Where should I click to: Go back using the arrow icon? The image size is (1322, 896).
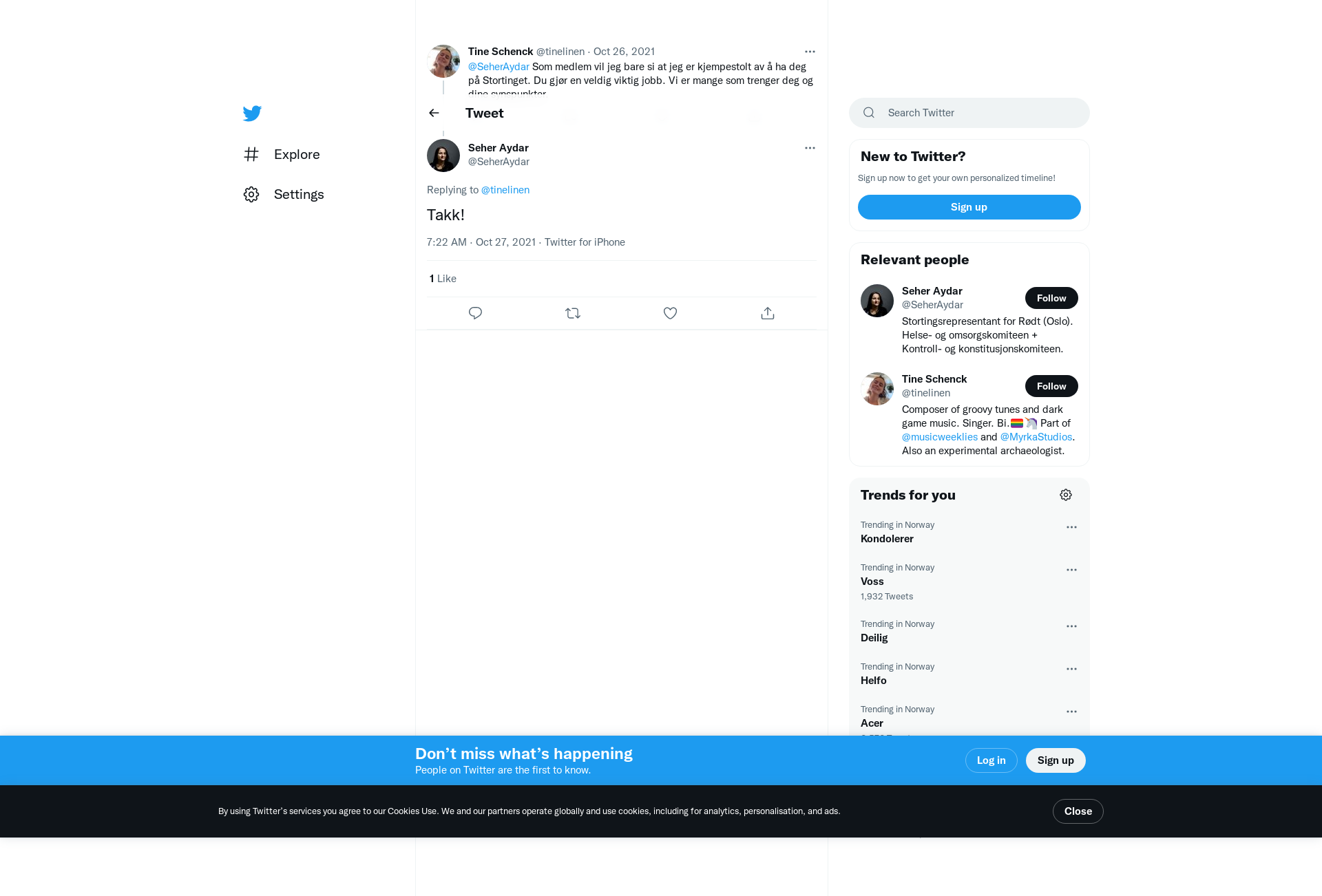[434, 113]
